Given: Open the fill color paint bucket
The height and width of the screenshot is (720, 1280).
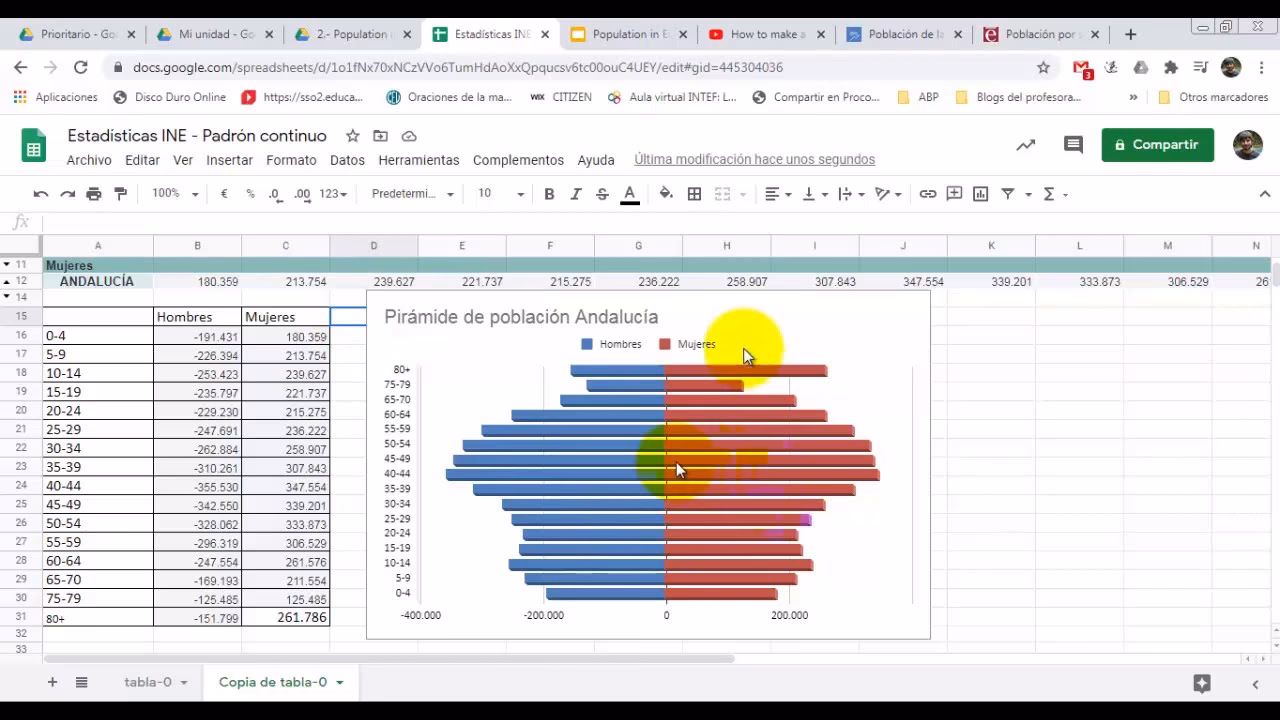Looking at the screenshot, I should click(x=666, y=194).
